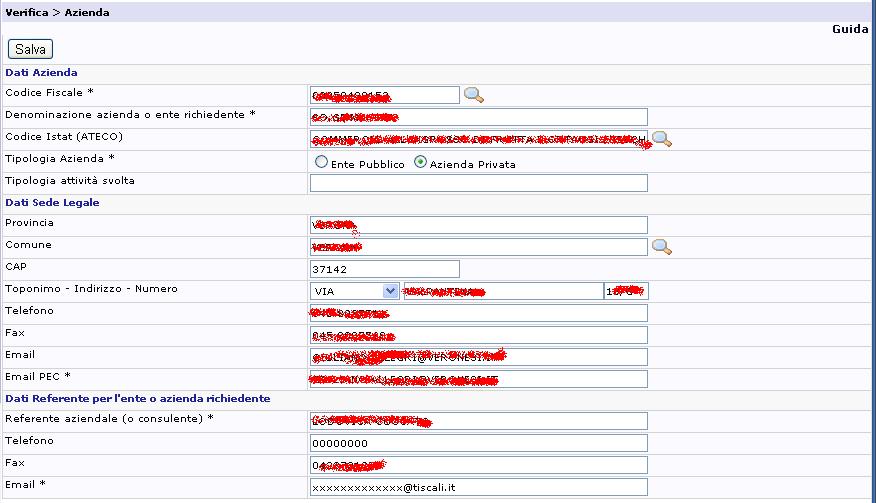Click the Codice Istat (ATECO) lookup icon
Screen dimensions: 876x503
coord(661,139)
